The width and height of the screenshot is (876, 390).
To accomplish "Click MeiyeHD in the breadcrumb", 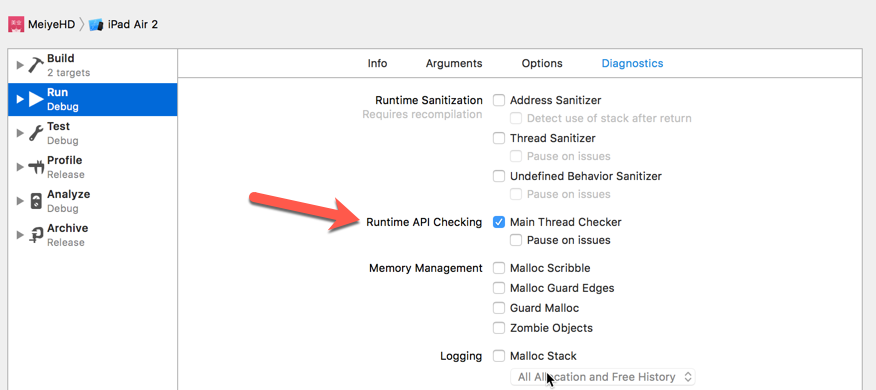I will point(51,25).
